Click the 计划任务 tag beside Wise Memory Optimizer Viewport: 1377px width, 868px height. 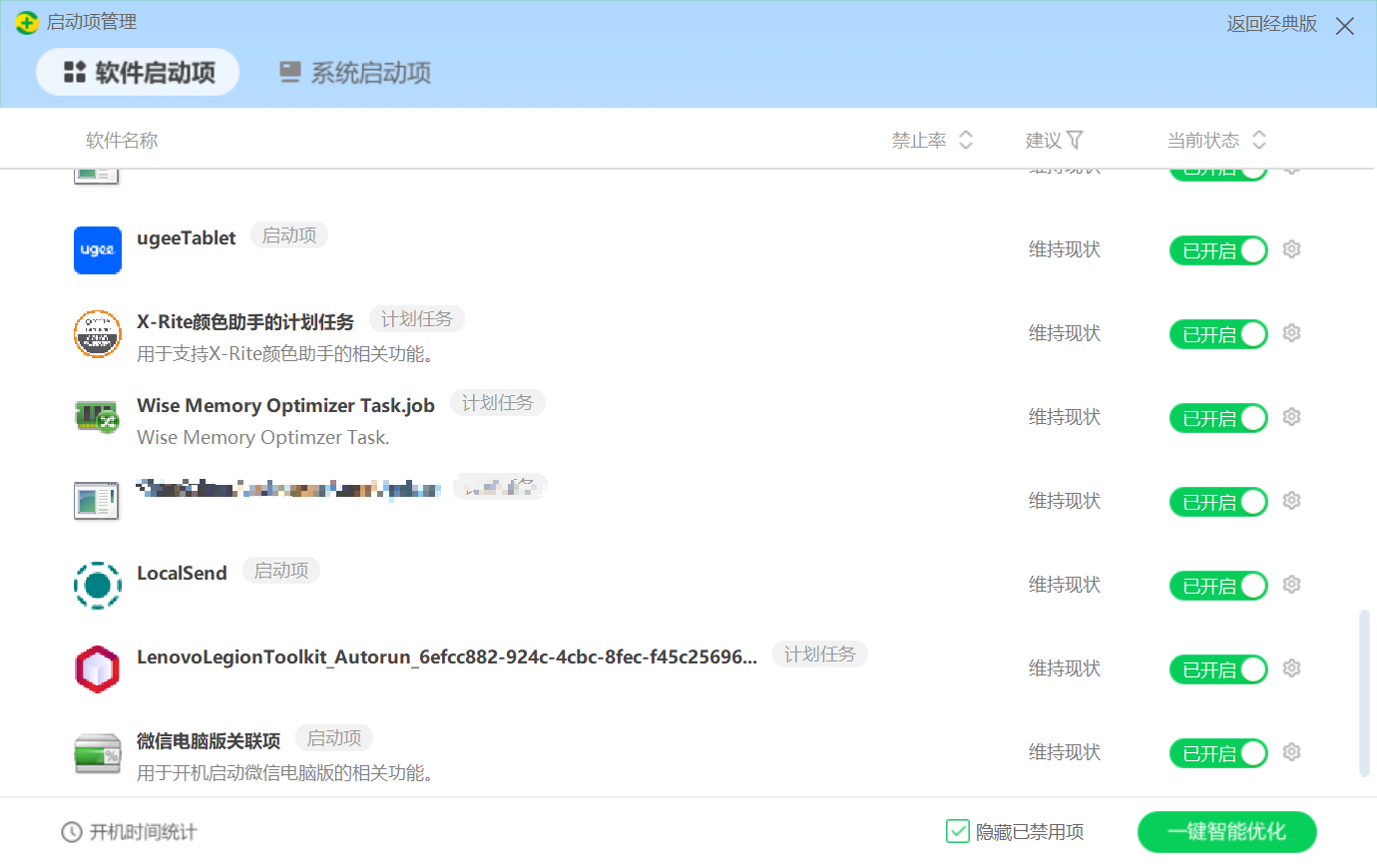(498, 403)
